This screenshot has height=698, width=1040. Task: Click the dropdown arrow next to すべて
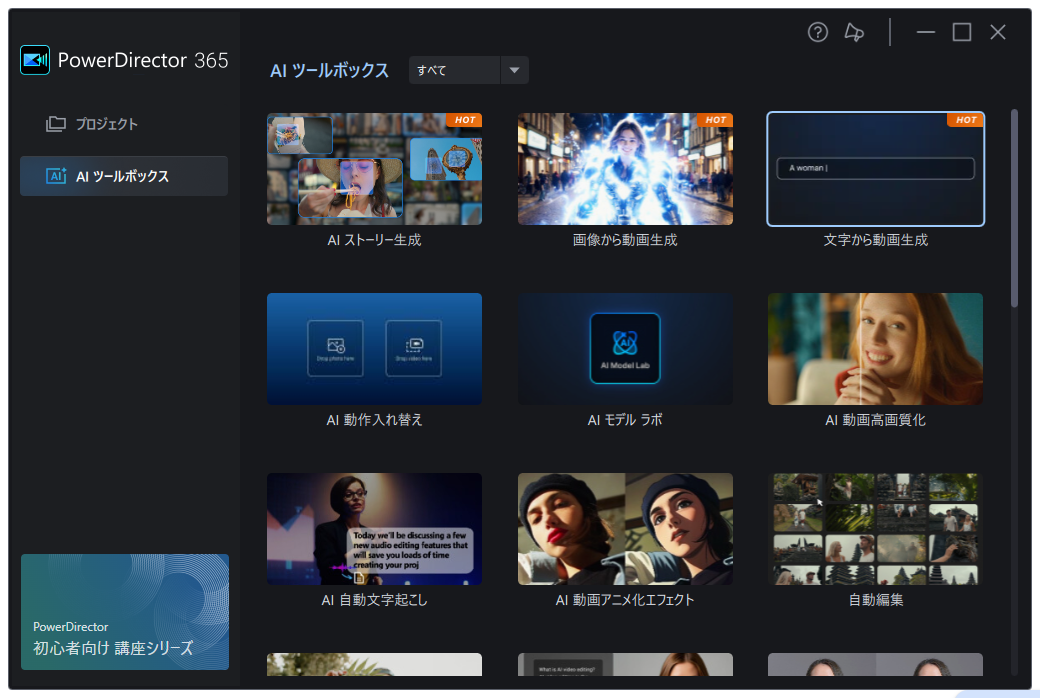[514, 70]
